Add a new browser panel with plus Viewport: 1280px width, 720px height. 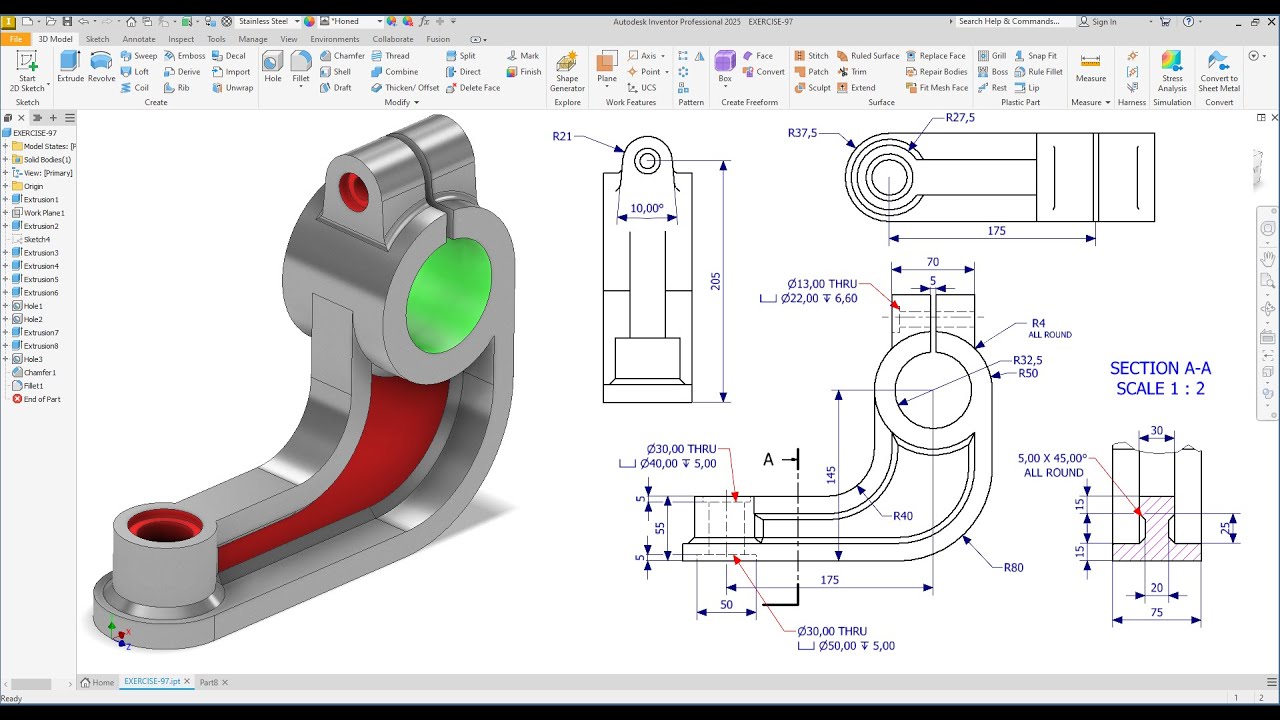(53, 117)
